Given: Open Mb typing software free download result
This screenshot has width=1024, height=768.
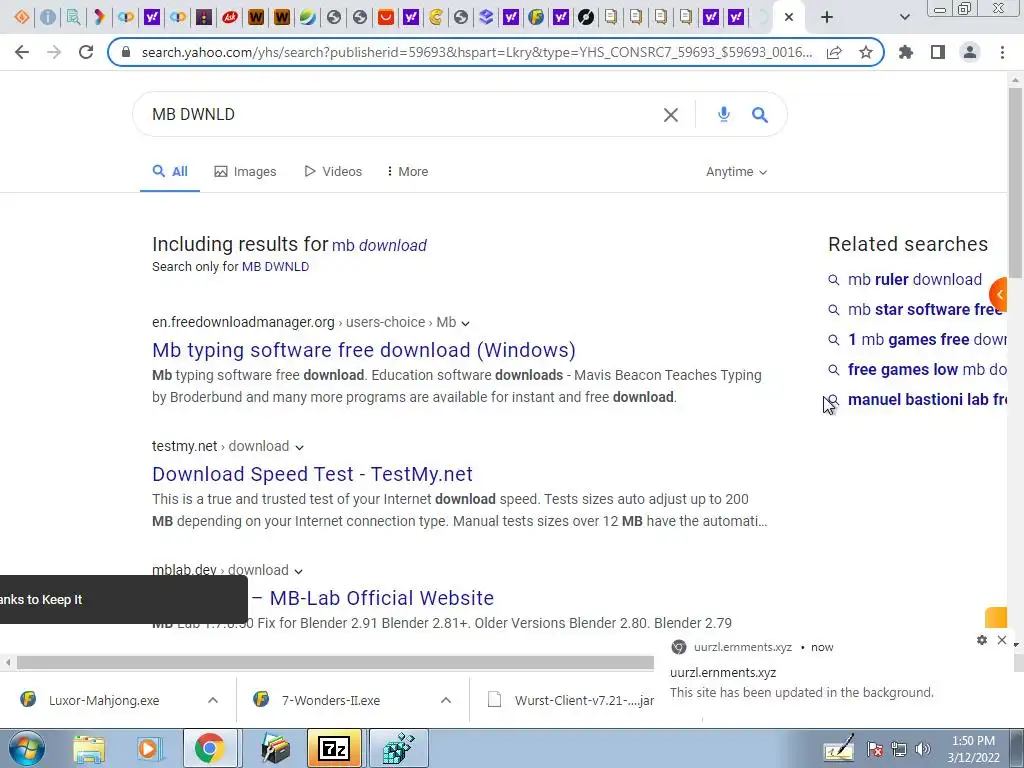Looking at the screenshot, I should [x=364, y=350].
